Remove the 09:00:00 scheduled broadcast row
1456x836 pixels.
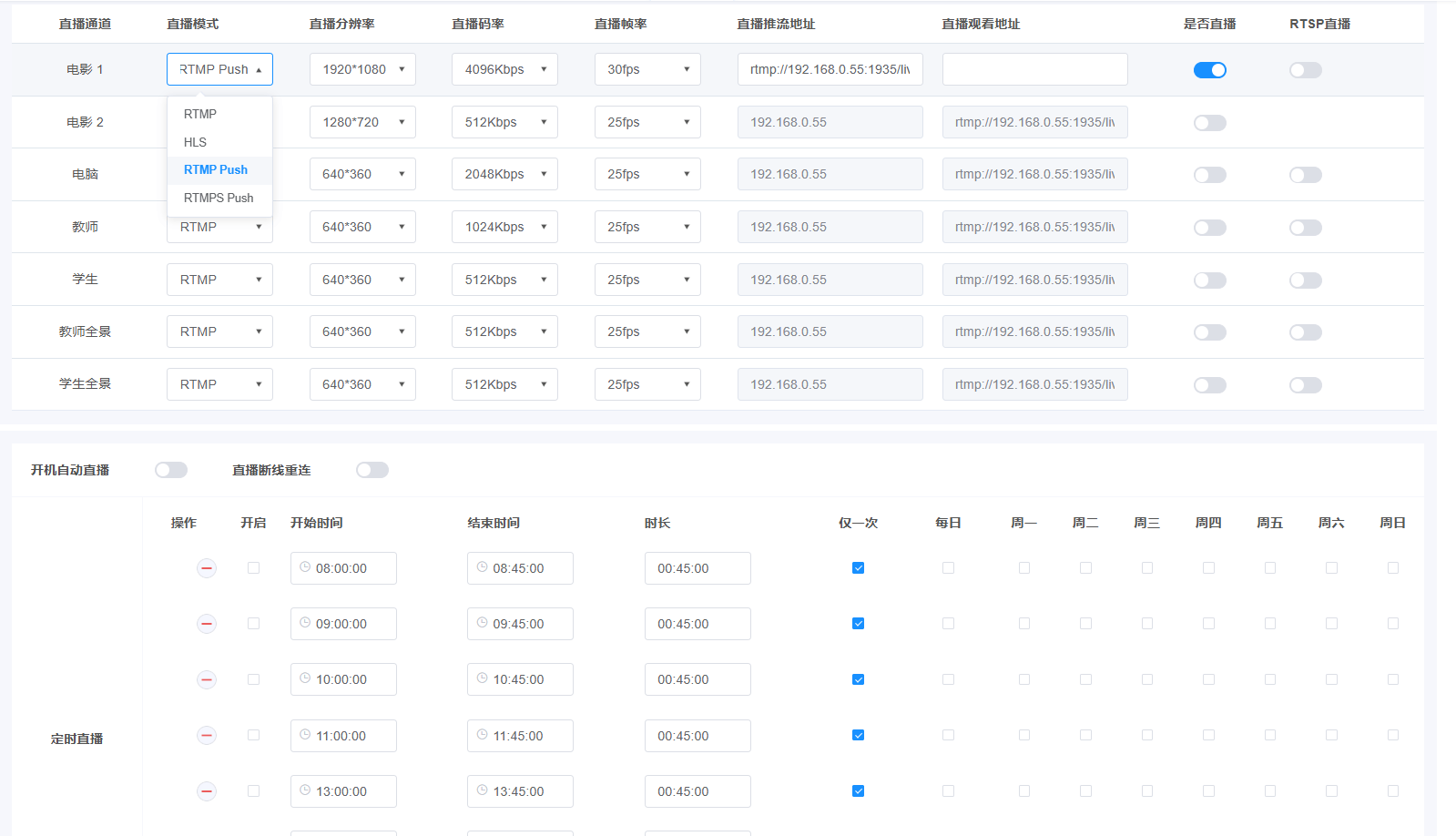[x=207, y=624]
